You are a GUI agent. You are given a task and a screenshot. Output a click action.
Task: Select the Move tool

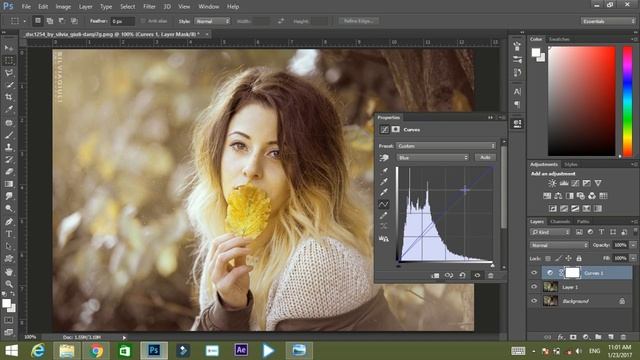click(9, 48)
